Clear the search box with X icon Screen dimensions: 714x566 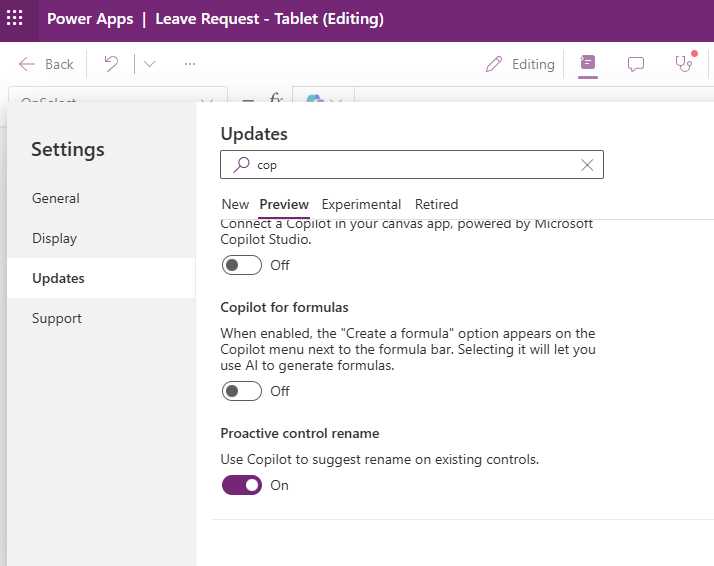click(x=587, y=165)
